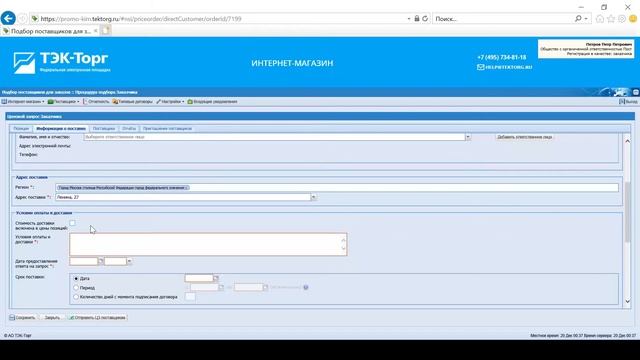Viewport: 640px width, 360px height.
Task: Open the response date calendar picker icon
Action: (x=101, y=261)
